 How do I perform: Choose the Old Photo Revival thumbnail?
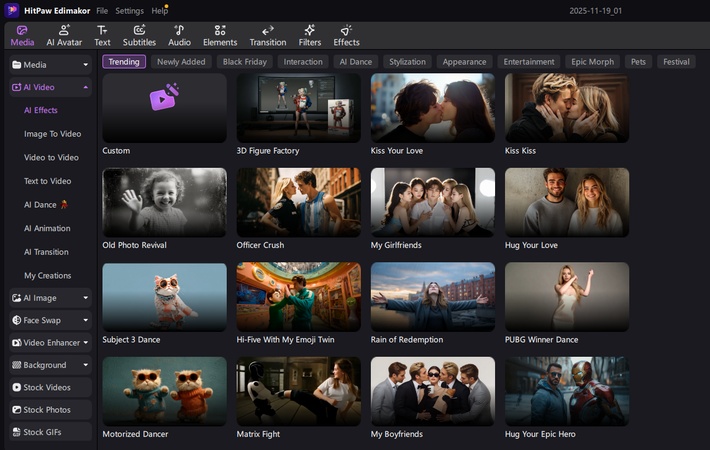click(164, 201)
